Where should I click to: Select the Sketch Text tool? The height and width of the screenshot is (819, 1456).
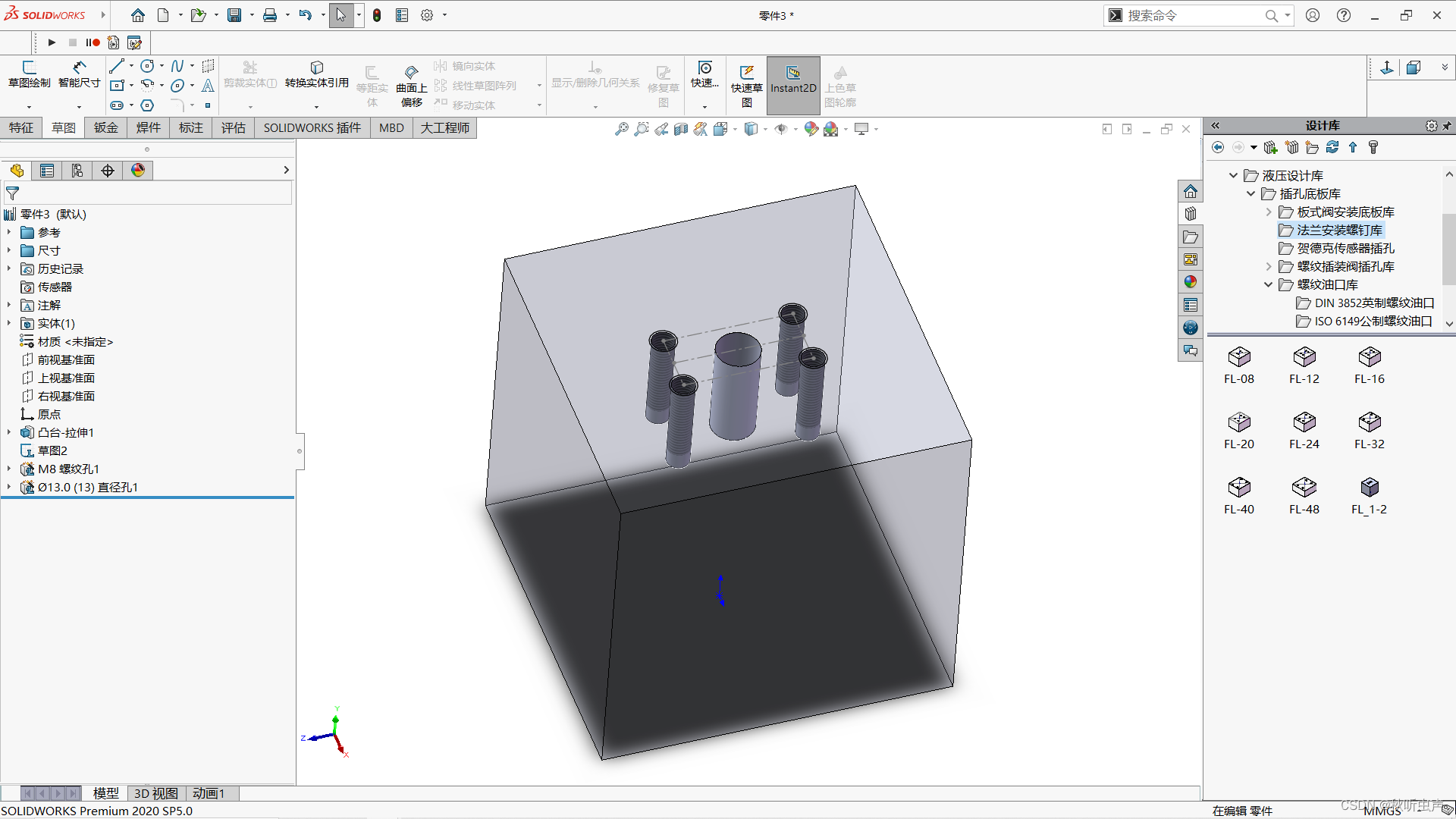(x=208, y=85)
